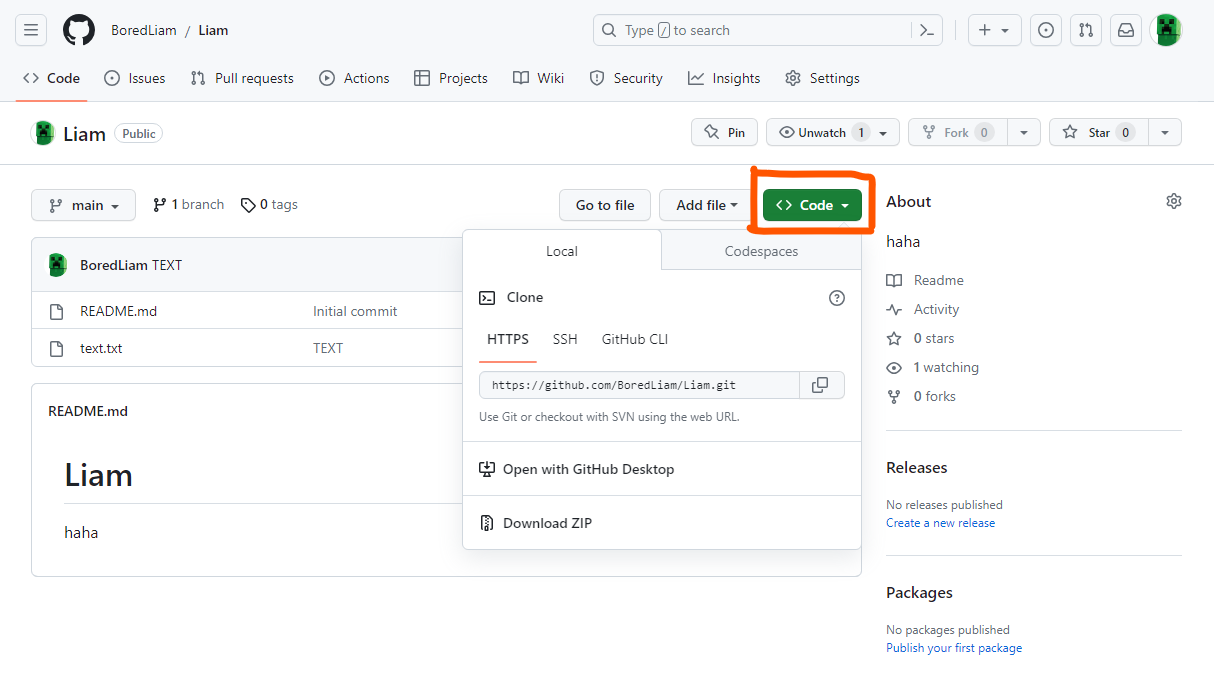Select the SSH clone tab
Image resolution: width=1214 pixels, height=685 pixels.
click(565, 339)
